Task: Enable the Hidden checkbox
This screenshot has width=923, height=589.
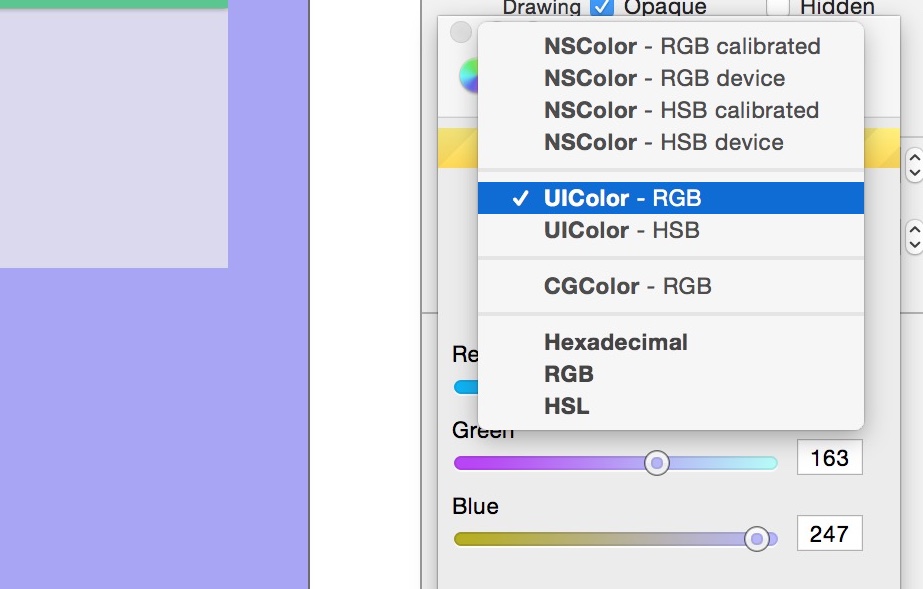Action: point(778,7)
